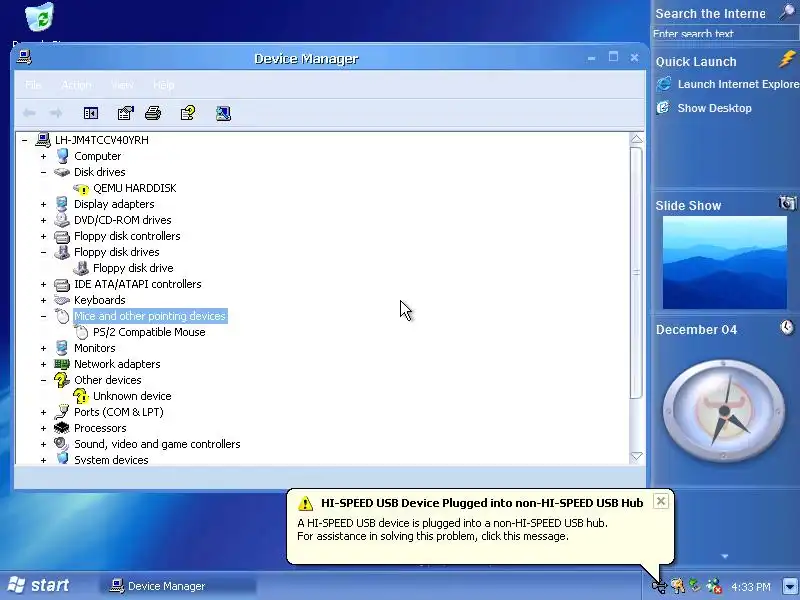
Task: Expand the IDE ATA/ATAPI controllers category
Action: click(x=43, y=284)
